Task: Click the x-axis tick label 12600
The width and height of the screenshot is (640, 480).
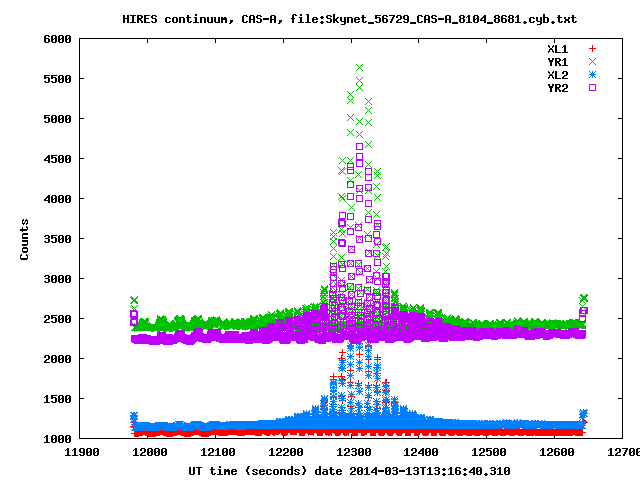Action: pos(556,452)
